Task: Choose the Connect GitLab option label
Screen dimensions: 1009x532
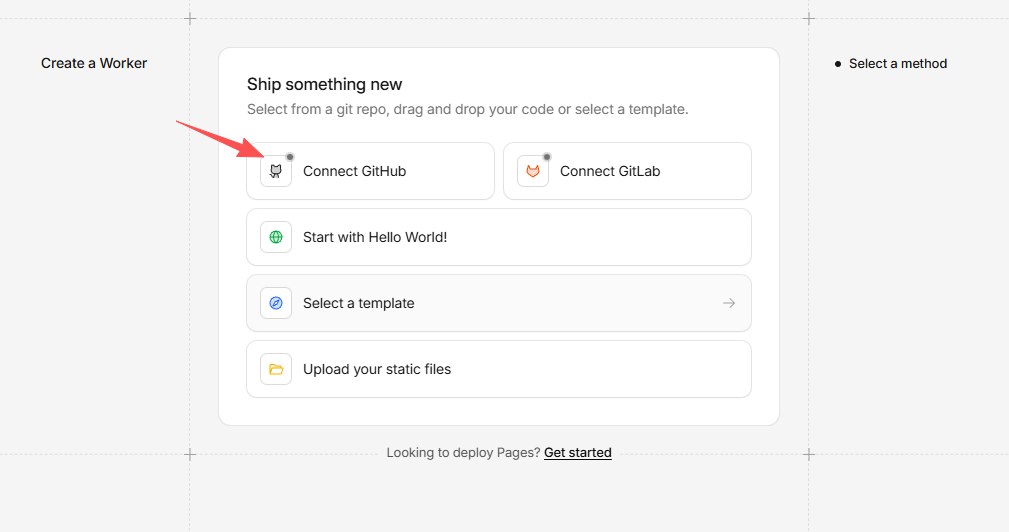Action: [x=610, y=171]
